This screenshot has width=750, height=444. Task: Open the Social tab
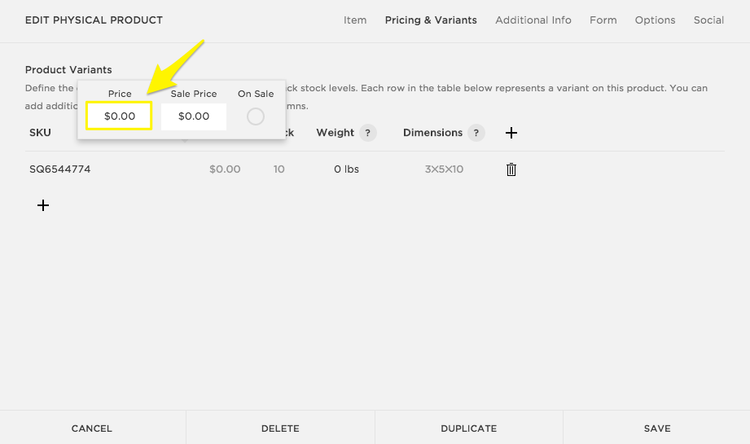point(709,20)
